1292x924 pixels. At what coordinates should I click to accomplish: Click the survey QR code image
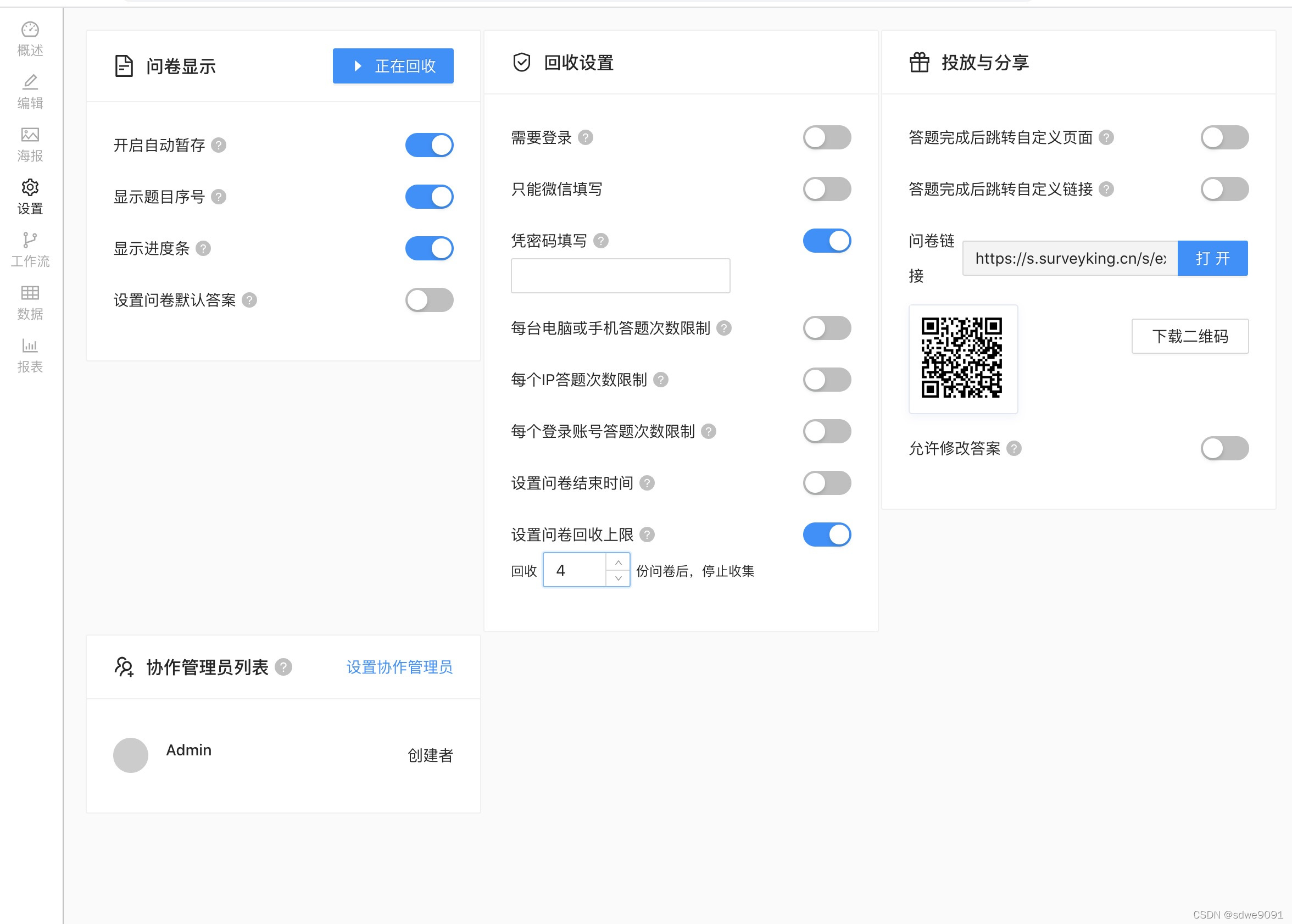click(962, 358)
